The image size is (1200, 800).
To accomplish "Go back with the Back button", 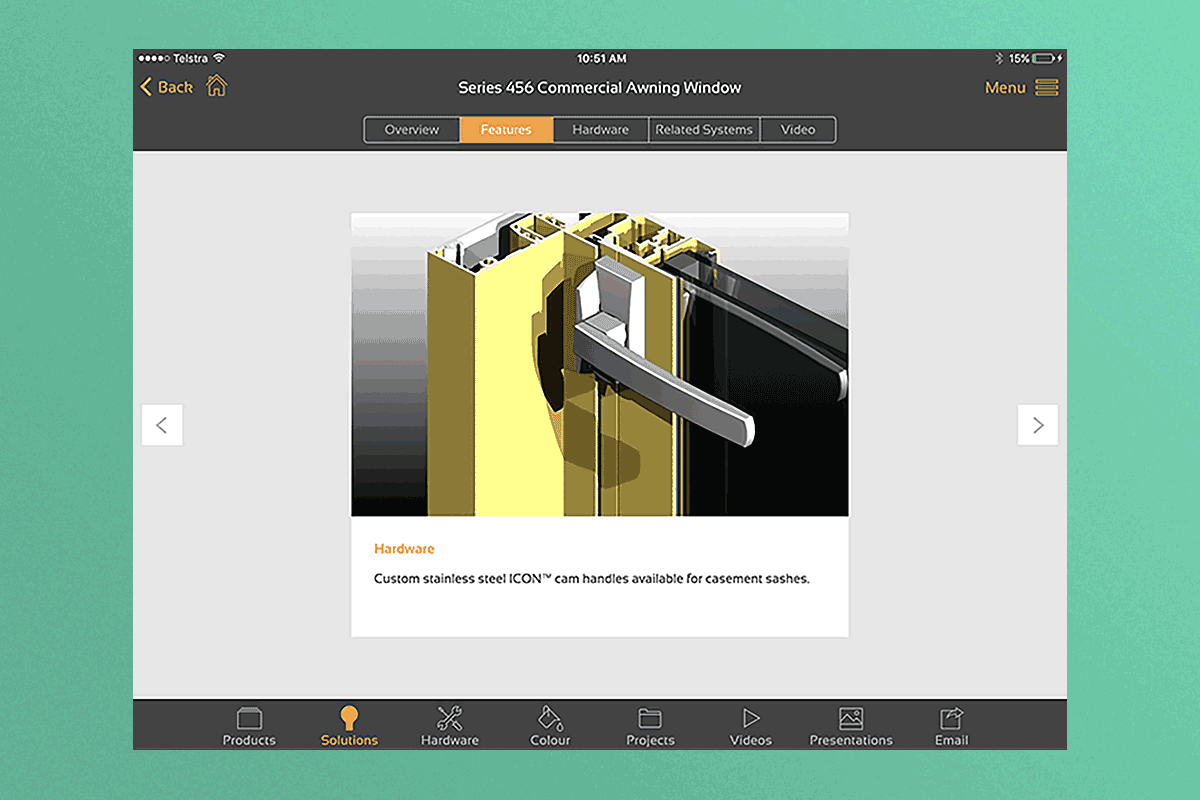I will [x=166, y=87].
